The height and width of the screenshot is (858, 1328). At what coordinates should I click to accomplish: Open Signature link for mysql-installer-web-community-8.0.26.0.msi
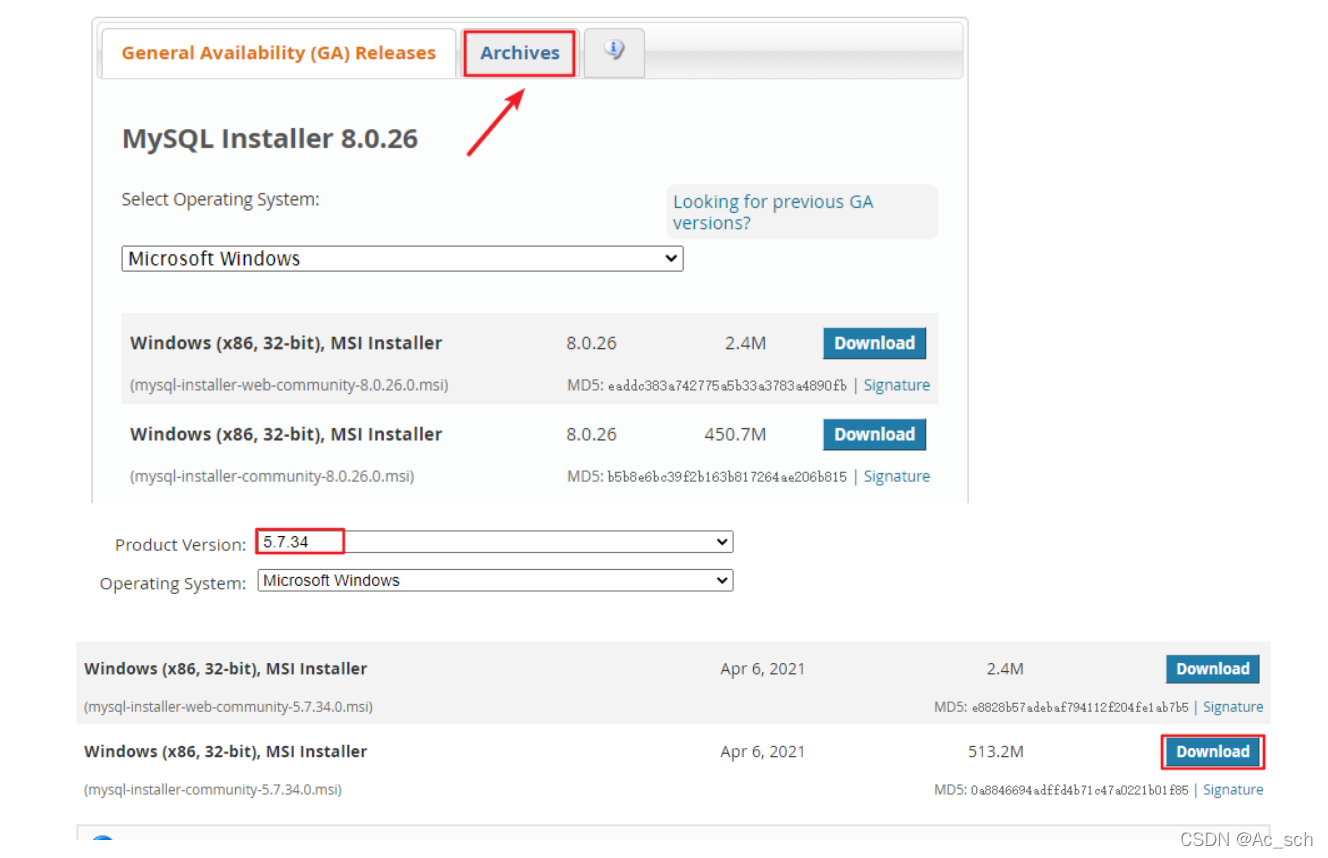click(x=897, y=385)
